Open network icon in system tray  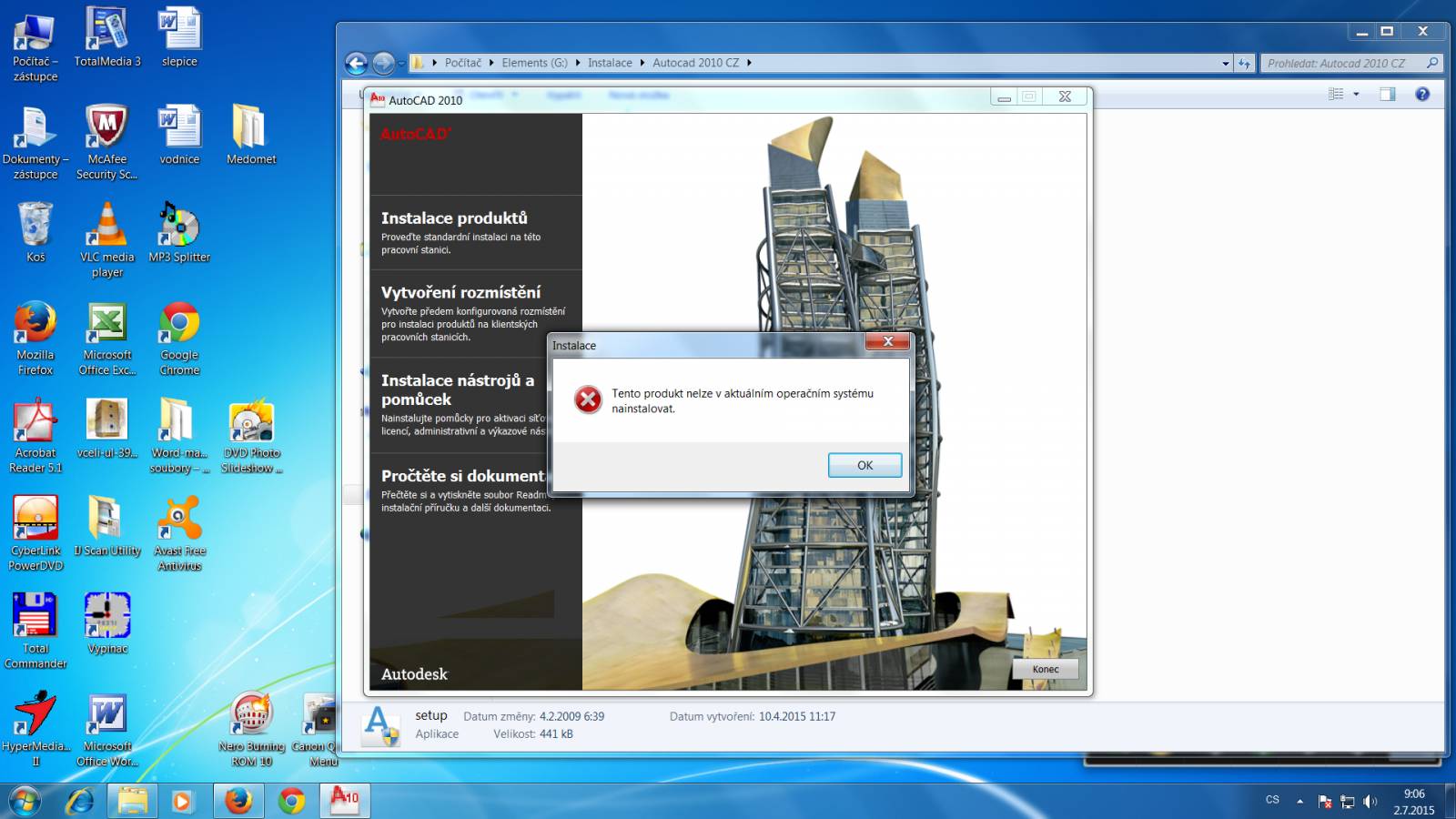[1348, 802]
